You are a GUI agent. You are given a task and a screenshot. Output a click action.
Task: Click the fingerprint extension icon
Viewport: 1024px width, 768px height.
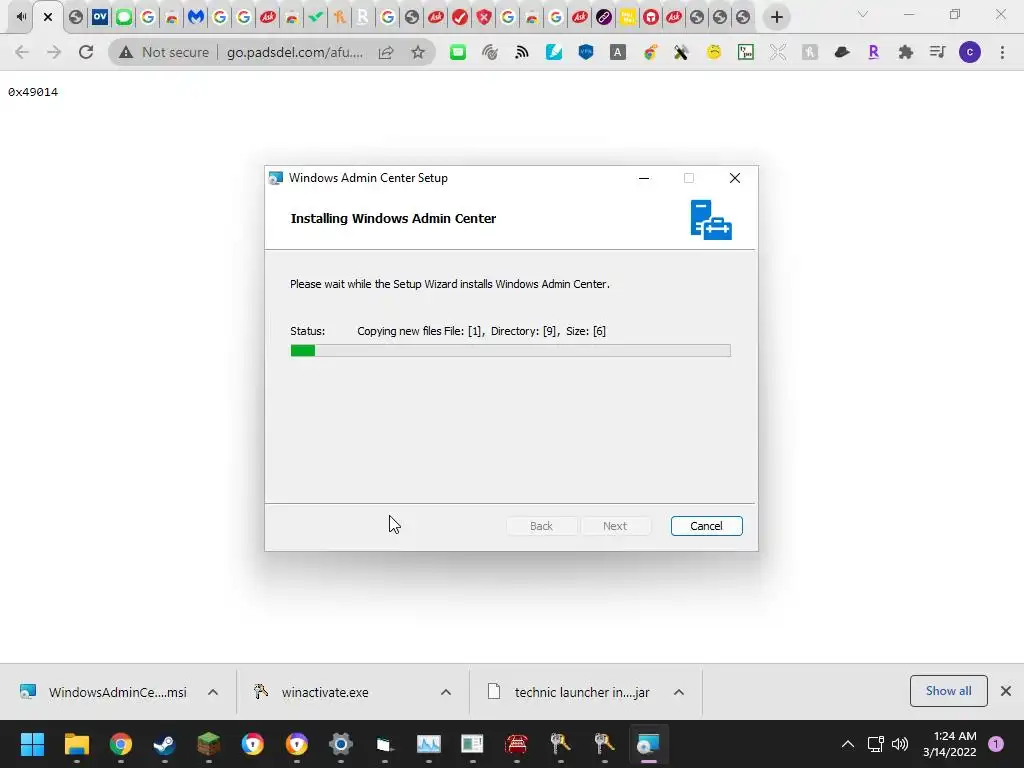click(x=490, y=52)
